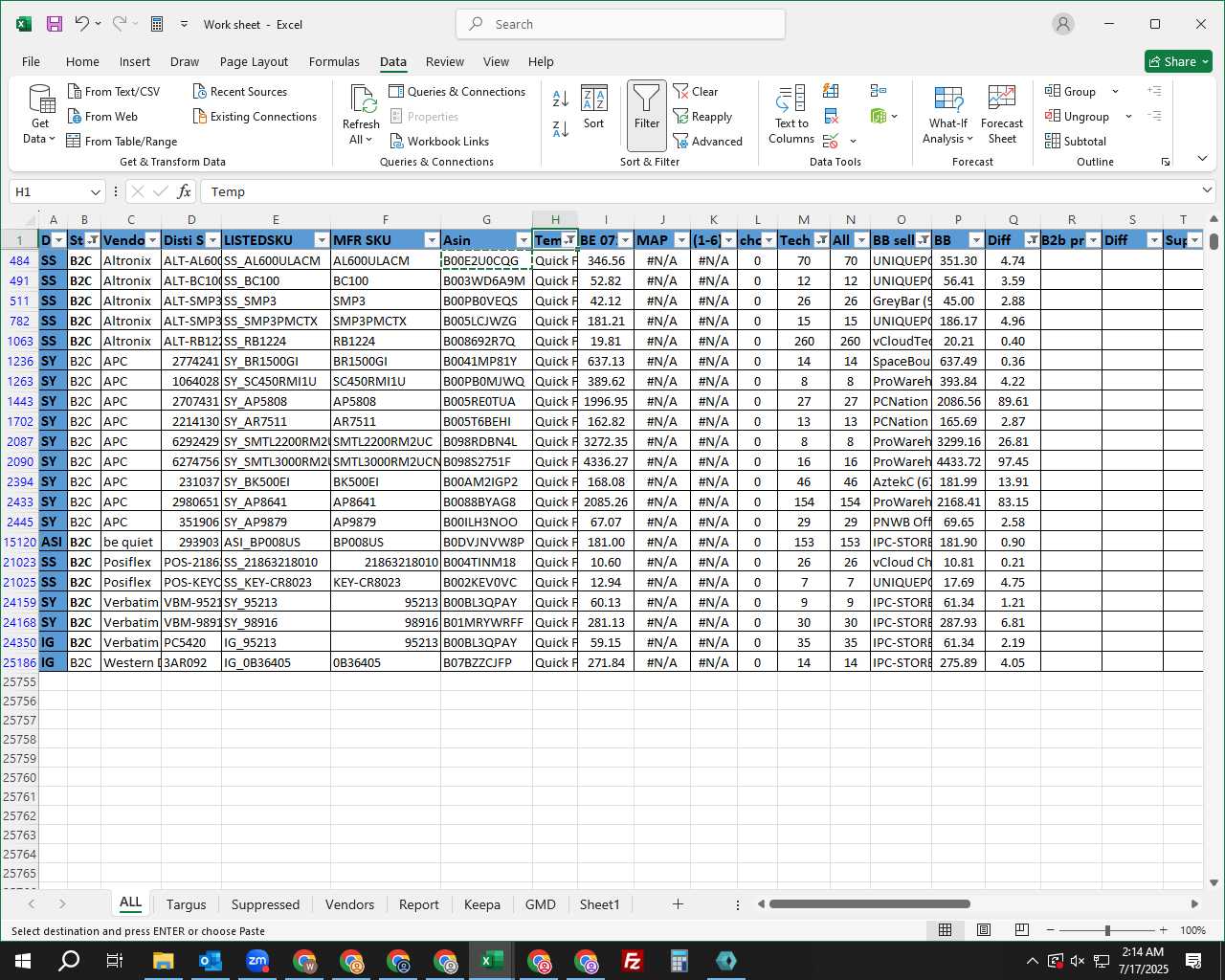The width and height of the screenshot is (1225, 980).
Task: Click the Windows Start button
Action: (x=22, y=961)
